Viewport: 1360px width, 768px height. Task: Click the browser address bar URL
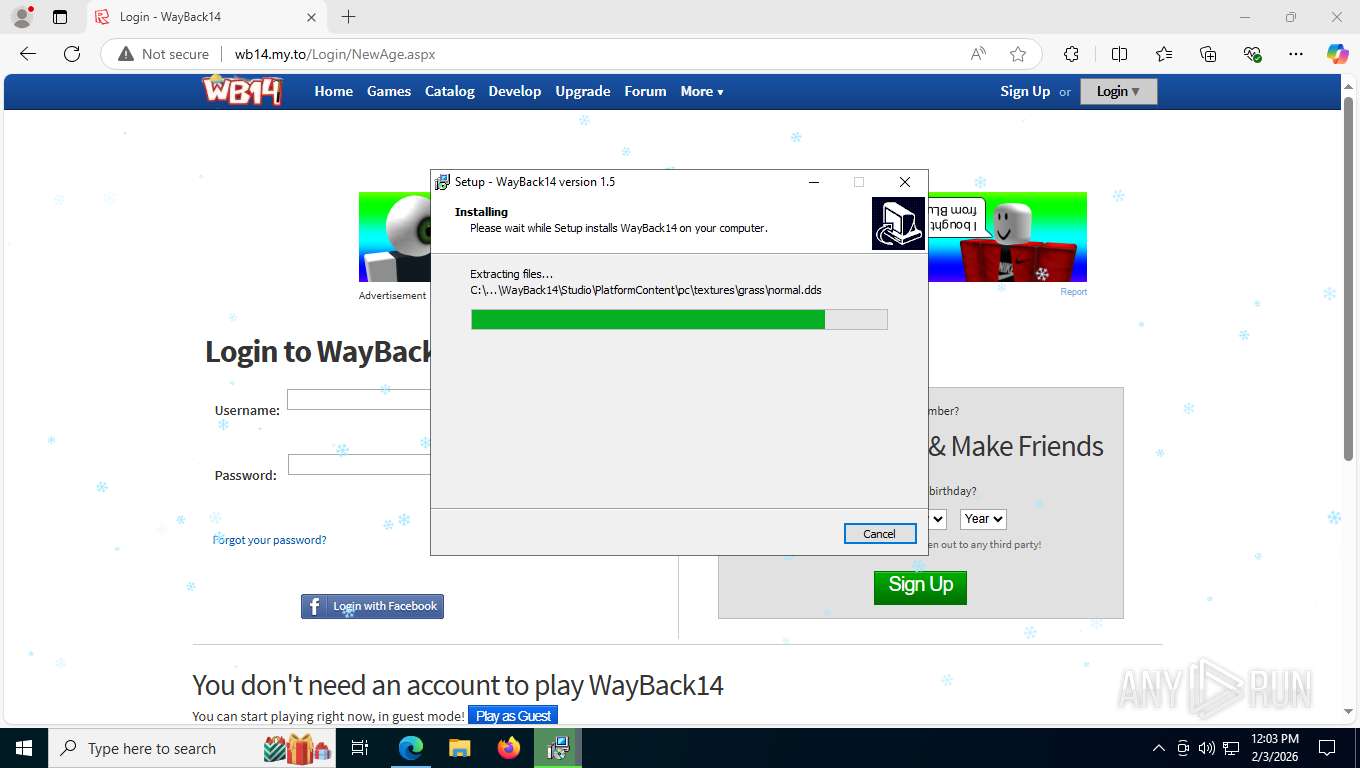[x=335, y=54]
